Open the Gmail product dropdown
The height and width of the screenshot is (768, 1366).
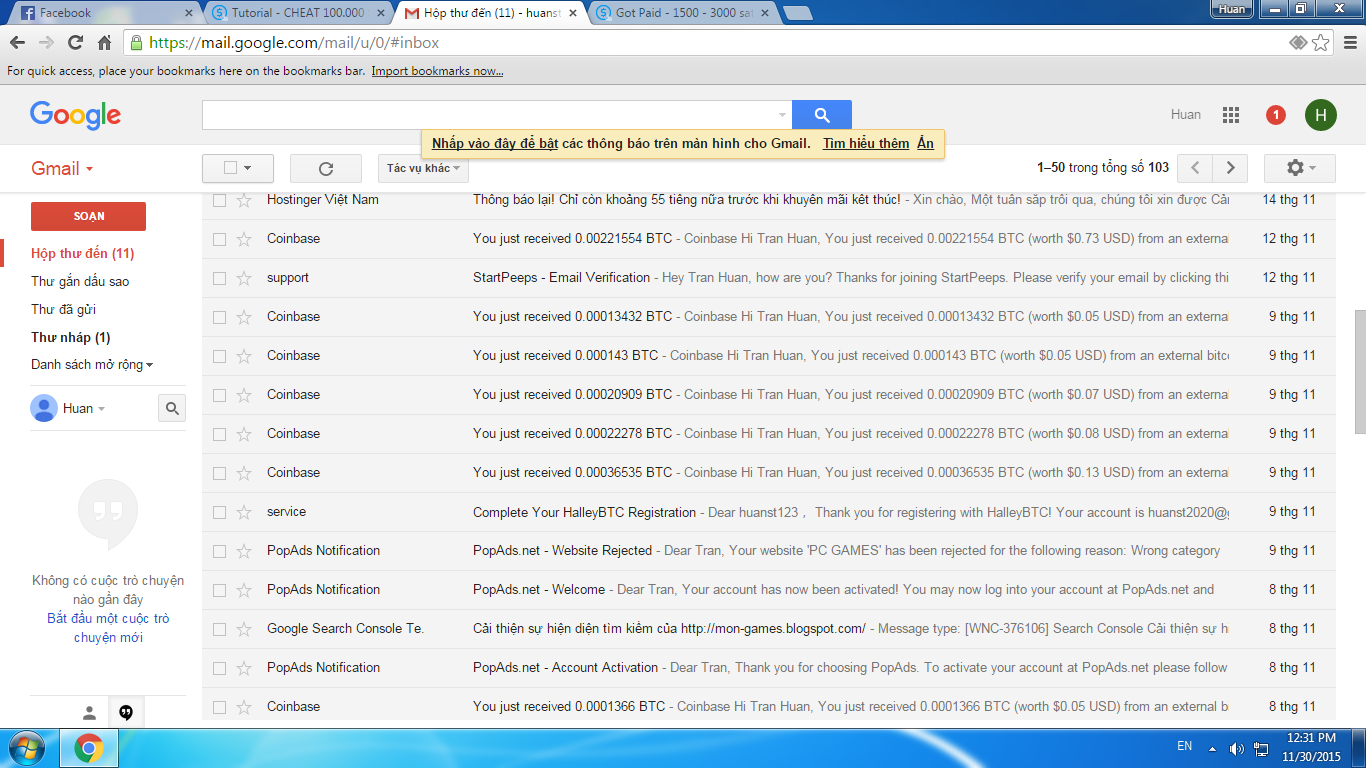pos(62,168)
